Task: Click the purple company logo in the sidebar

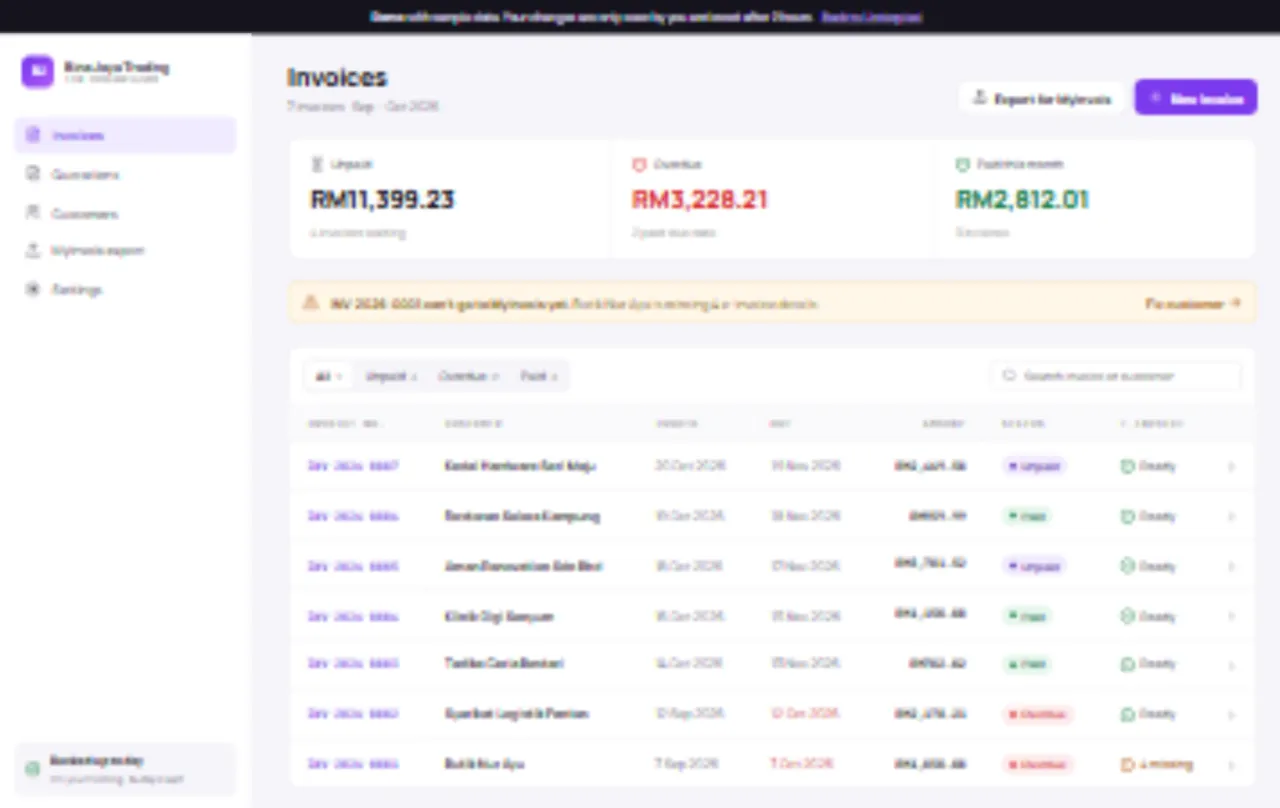Action: click(37, 71)
